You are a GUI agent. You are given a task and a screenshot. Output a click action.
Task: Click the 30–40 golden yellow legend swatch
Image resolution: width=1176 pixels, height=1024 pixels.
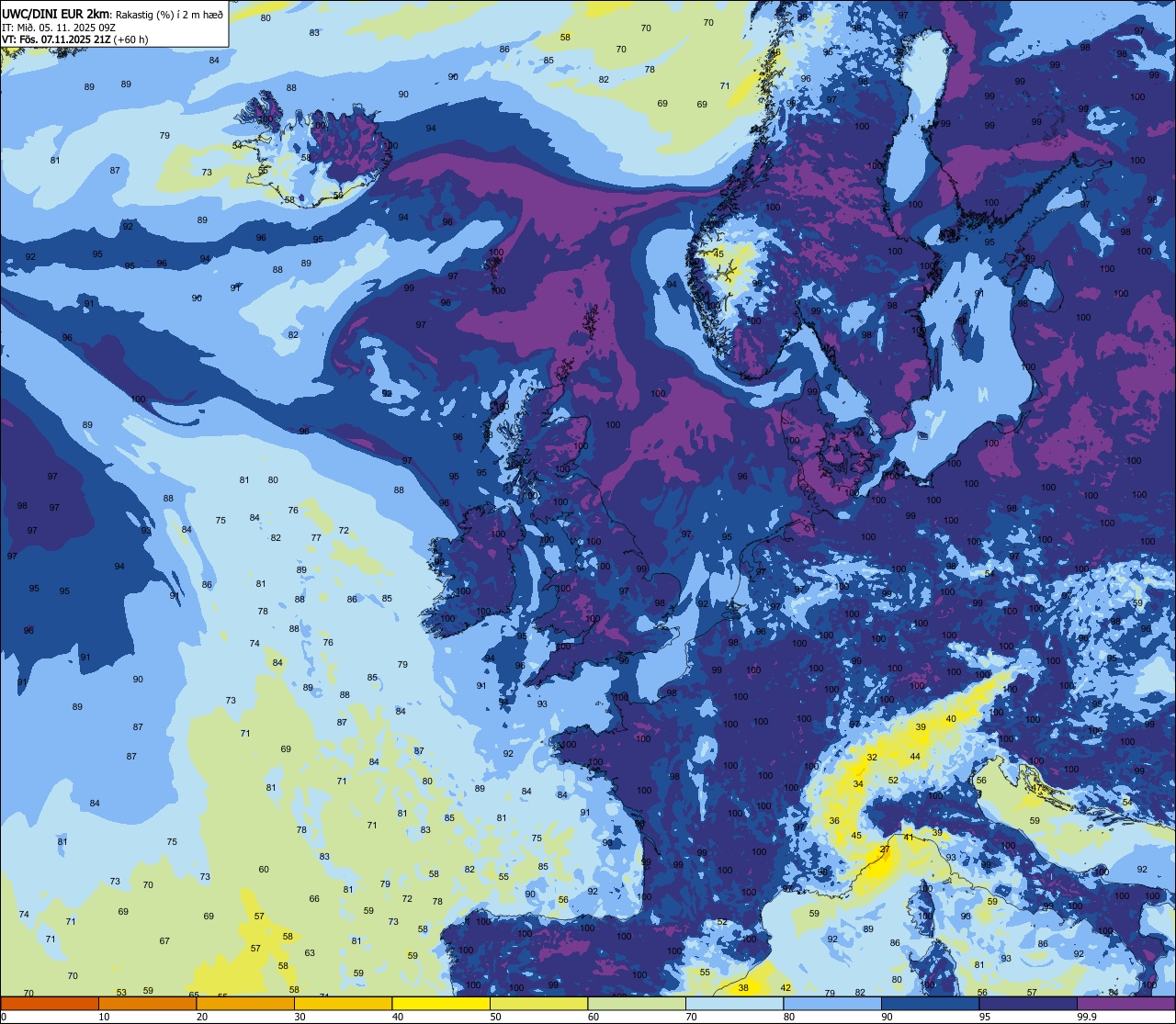click(343, 1003)
